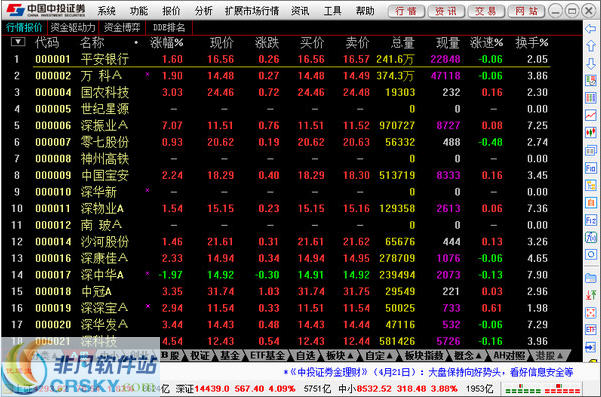The width and height of the screenshot is (601, 397).
Task: Select the ETF基金 bottom tab
Action: coord(267,356)
